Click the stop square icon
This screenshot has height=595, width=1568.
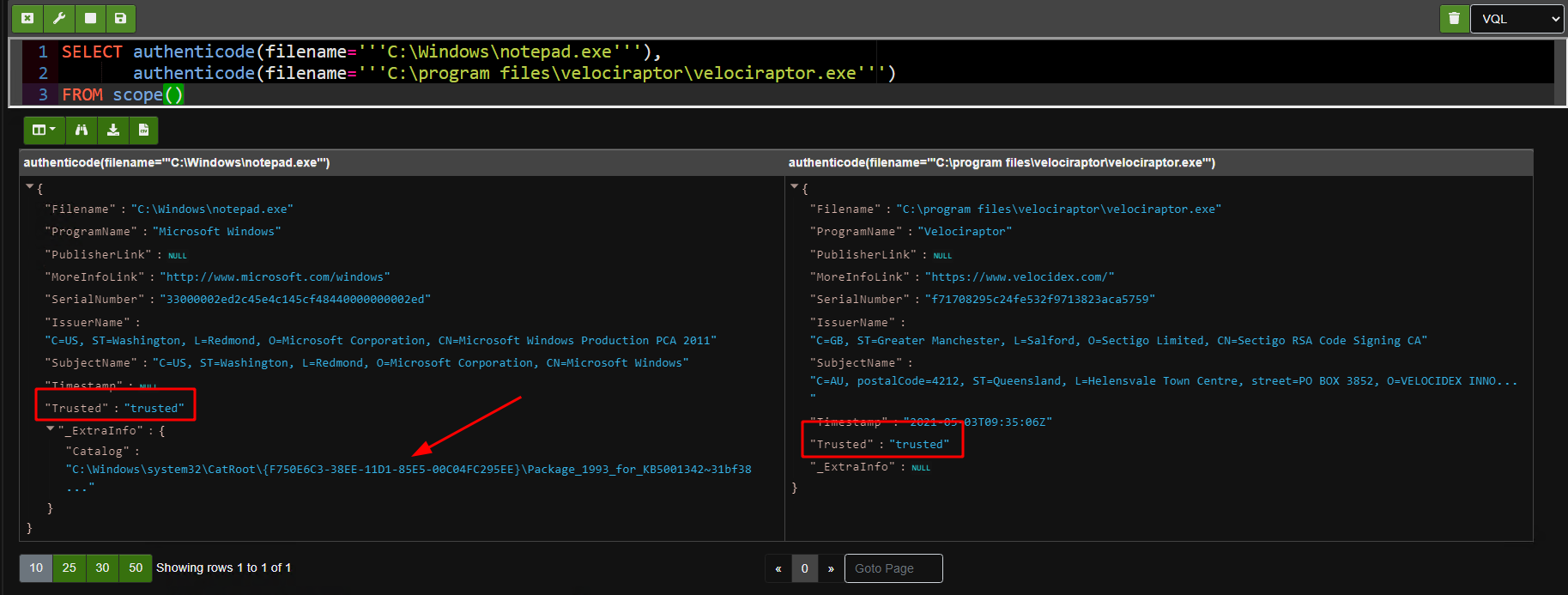(90, 18)
